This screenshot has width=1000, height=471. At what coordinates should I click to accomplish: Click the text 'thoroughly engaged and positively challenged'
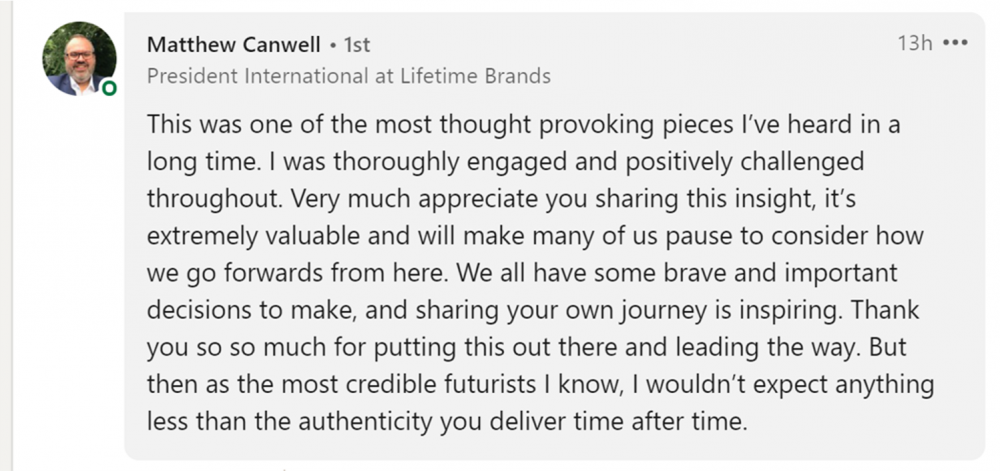pyautogui.click(x=598, y=162)
